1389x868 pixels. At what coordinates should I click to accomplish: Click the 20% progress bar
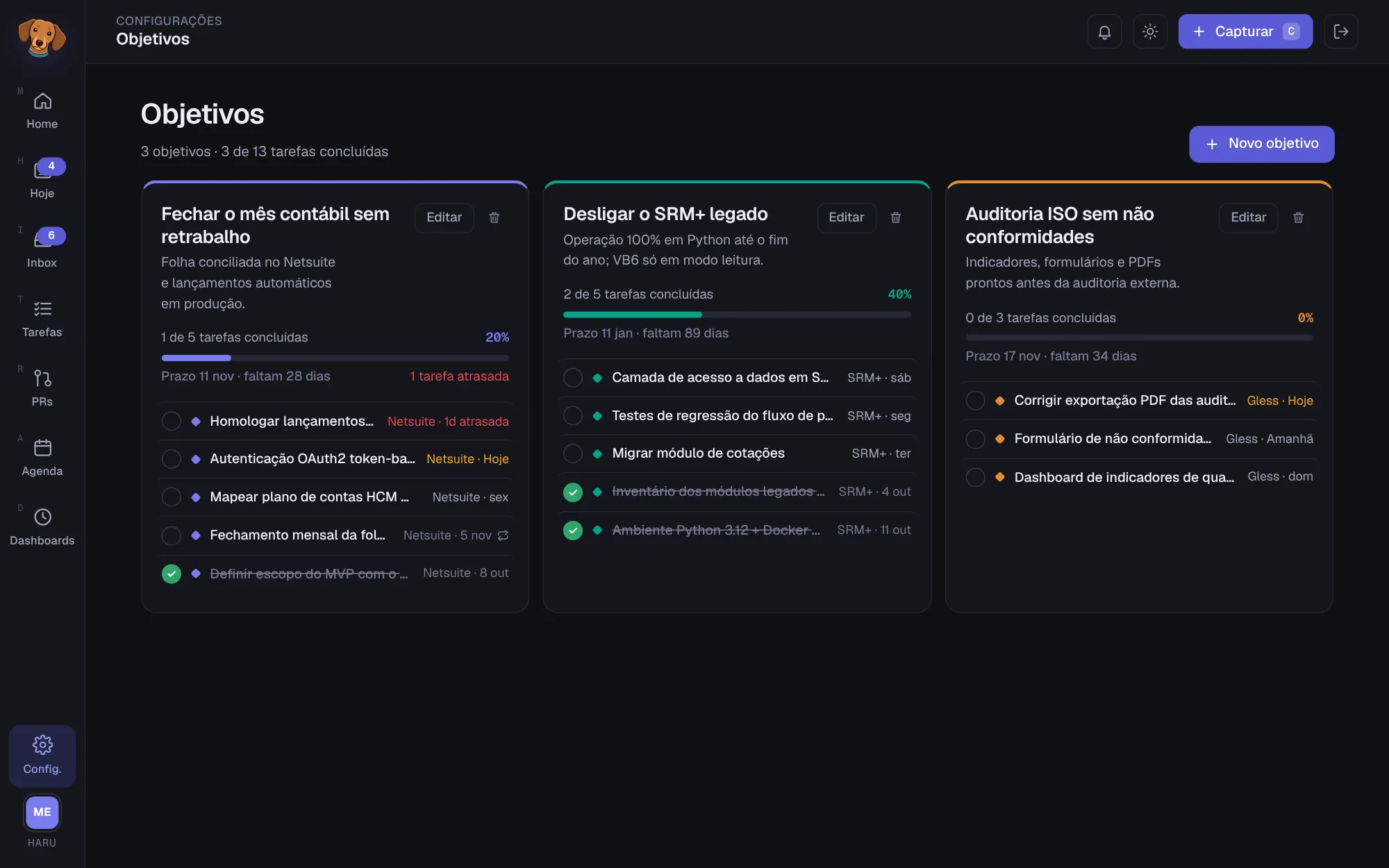click(x=335, y=358)
